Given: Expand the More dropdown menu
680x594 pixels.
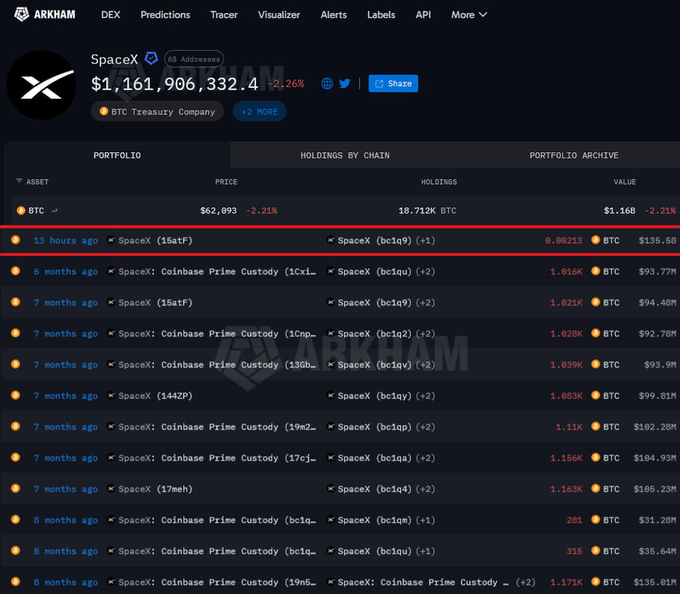Looking at the screenshot, I should click(469, 15).
